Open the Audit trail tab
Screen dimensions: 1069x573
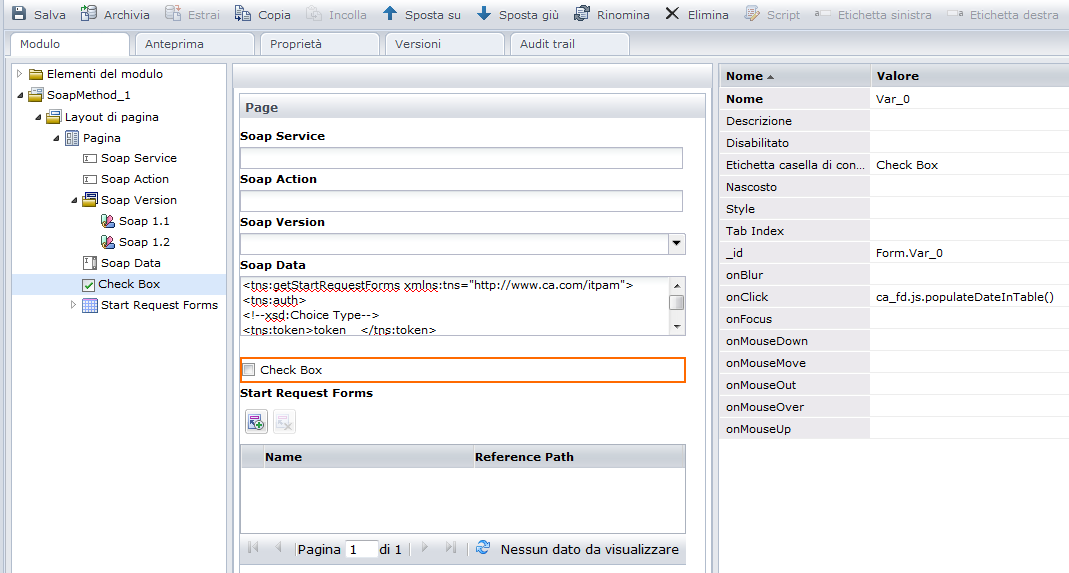coord(570,44)
